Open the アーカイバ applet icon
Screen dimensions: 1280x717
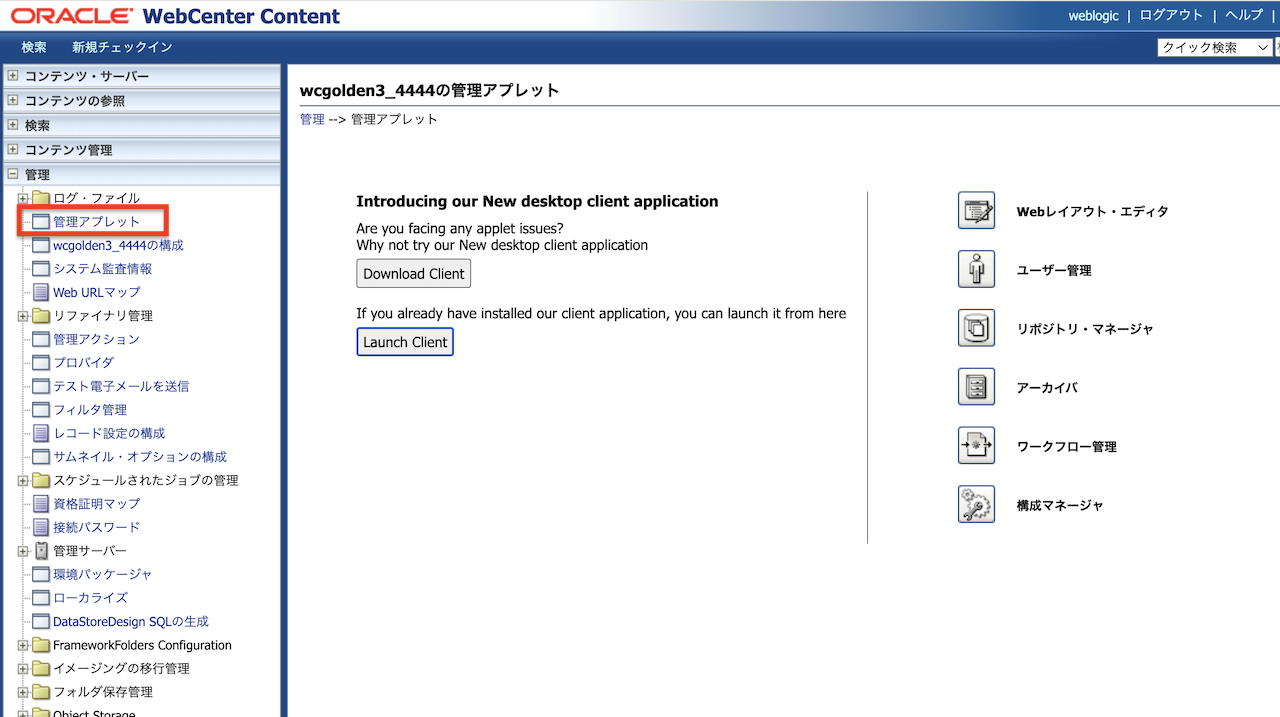976,387
